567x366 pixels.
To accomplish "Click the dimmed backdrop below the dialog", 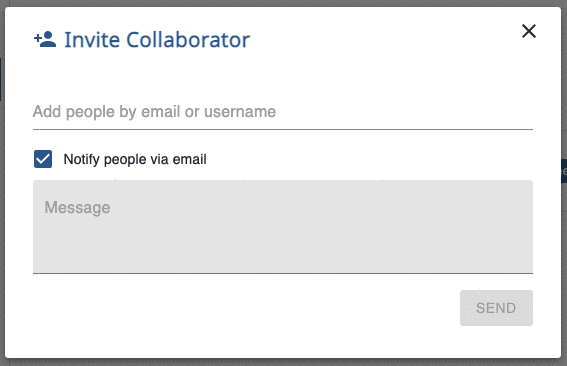I will coord(284,362).
